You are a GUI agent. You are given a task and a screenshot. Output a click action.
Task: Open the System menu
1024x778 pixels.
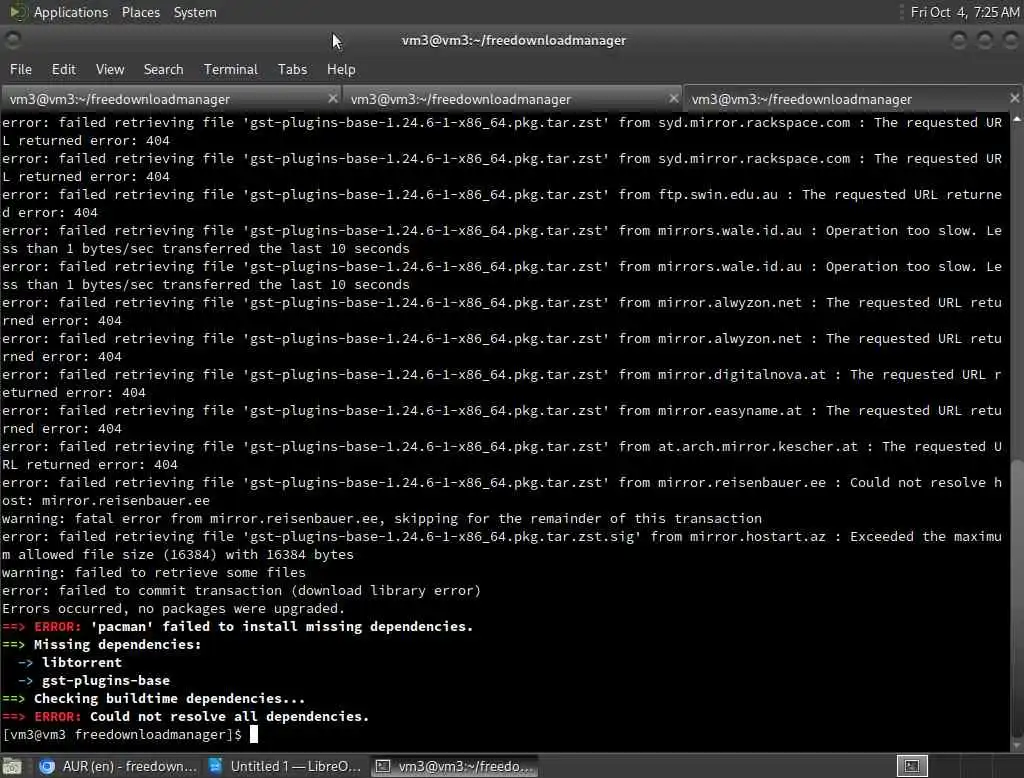coord(195,12)
